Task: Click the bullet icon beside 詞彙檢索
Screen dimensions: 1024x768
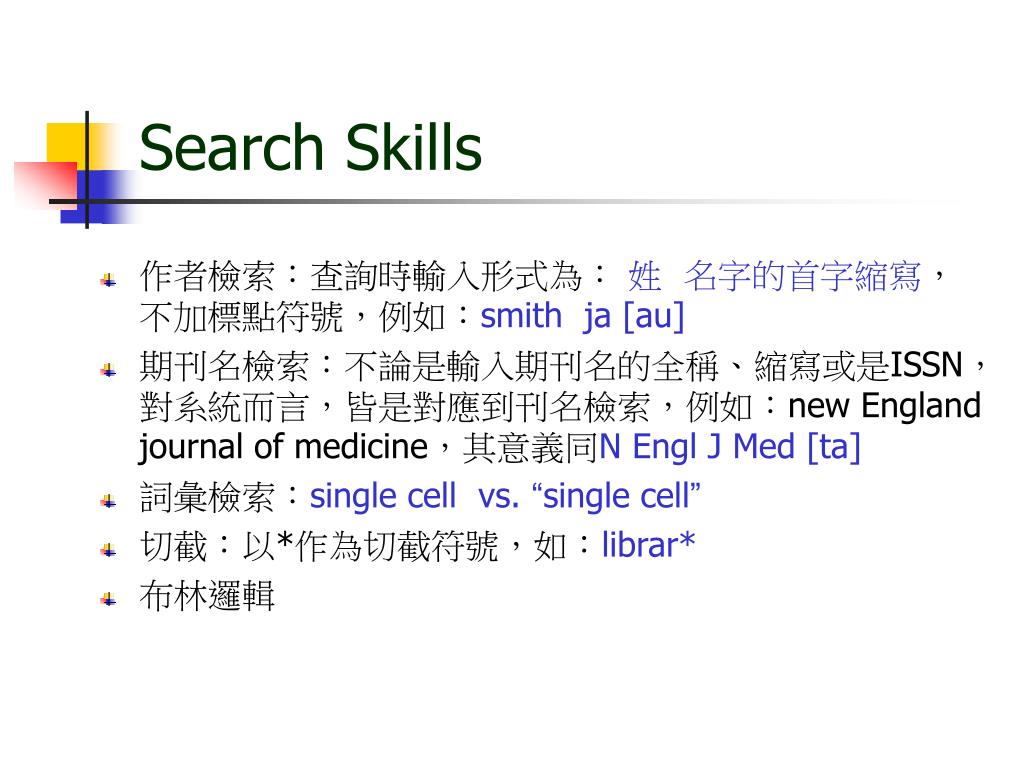Action: [x=108, y=502]
